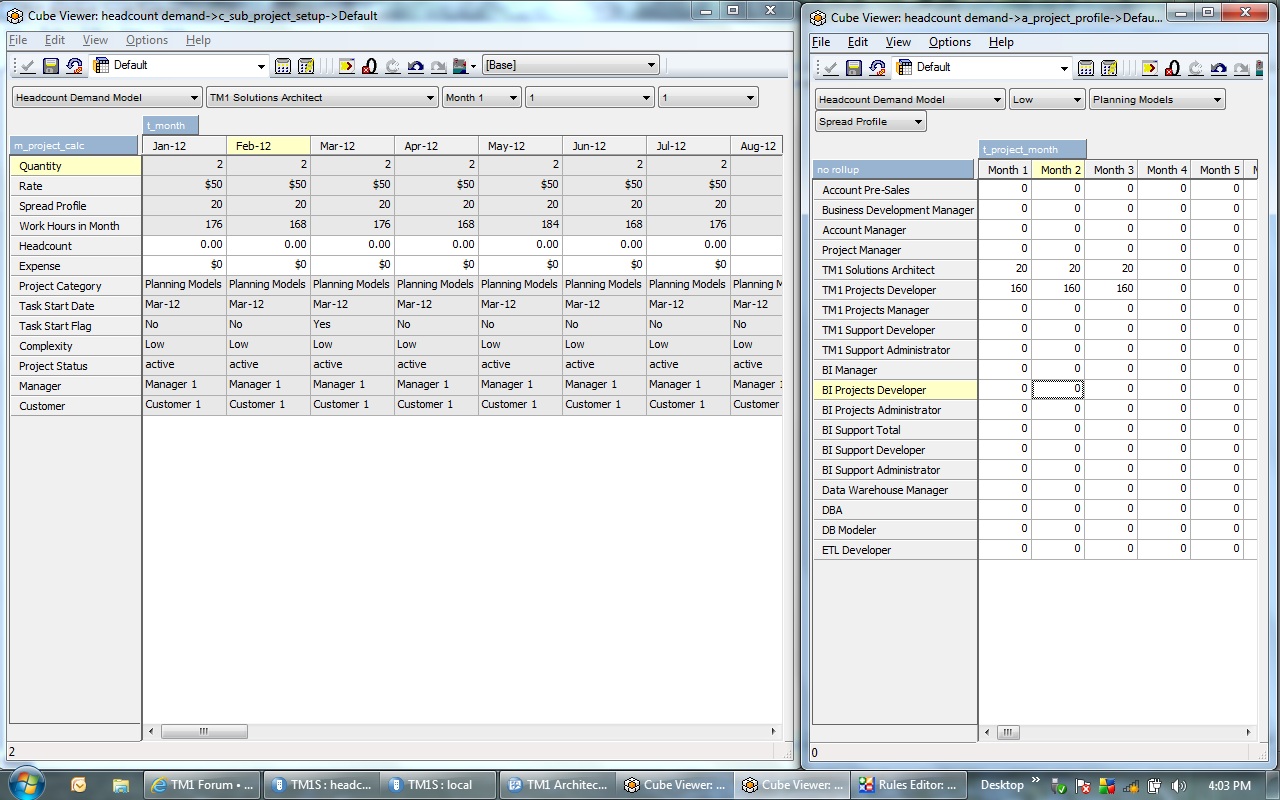Select the BI Projects Developer row header
The width and height of the screenshot is (1280, 800).
895,390
